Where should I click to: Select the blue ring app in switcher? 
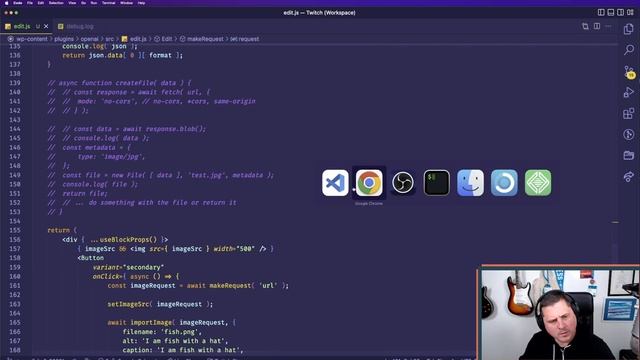click(504, 183)
